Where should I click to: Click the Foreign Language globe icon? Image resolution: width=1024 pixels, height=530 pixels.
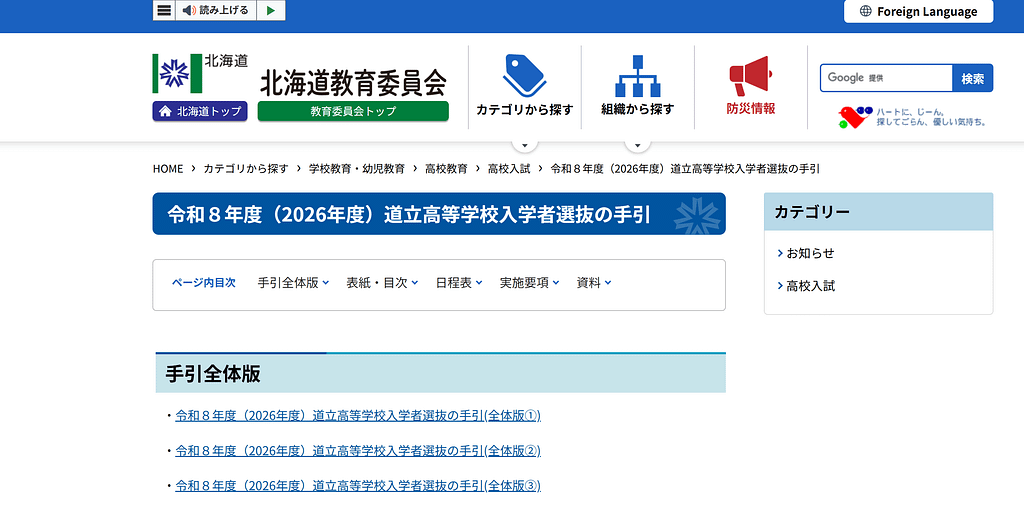tap(865, 11)
